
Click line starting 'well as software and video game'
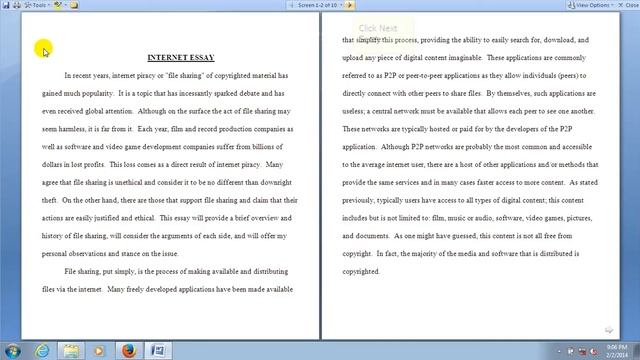click(162, 147)
